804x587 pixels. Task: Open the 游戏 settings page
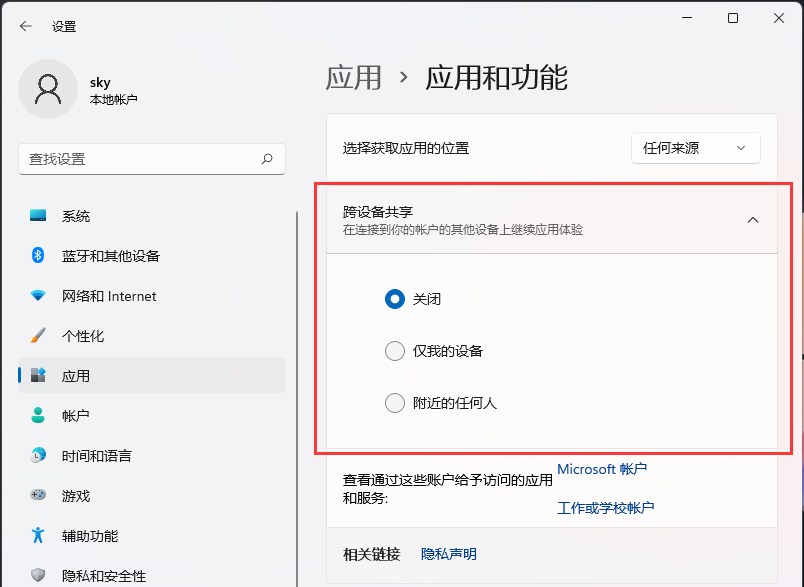(x=75, y=495)
